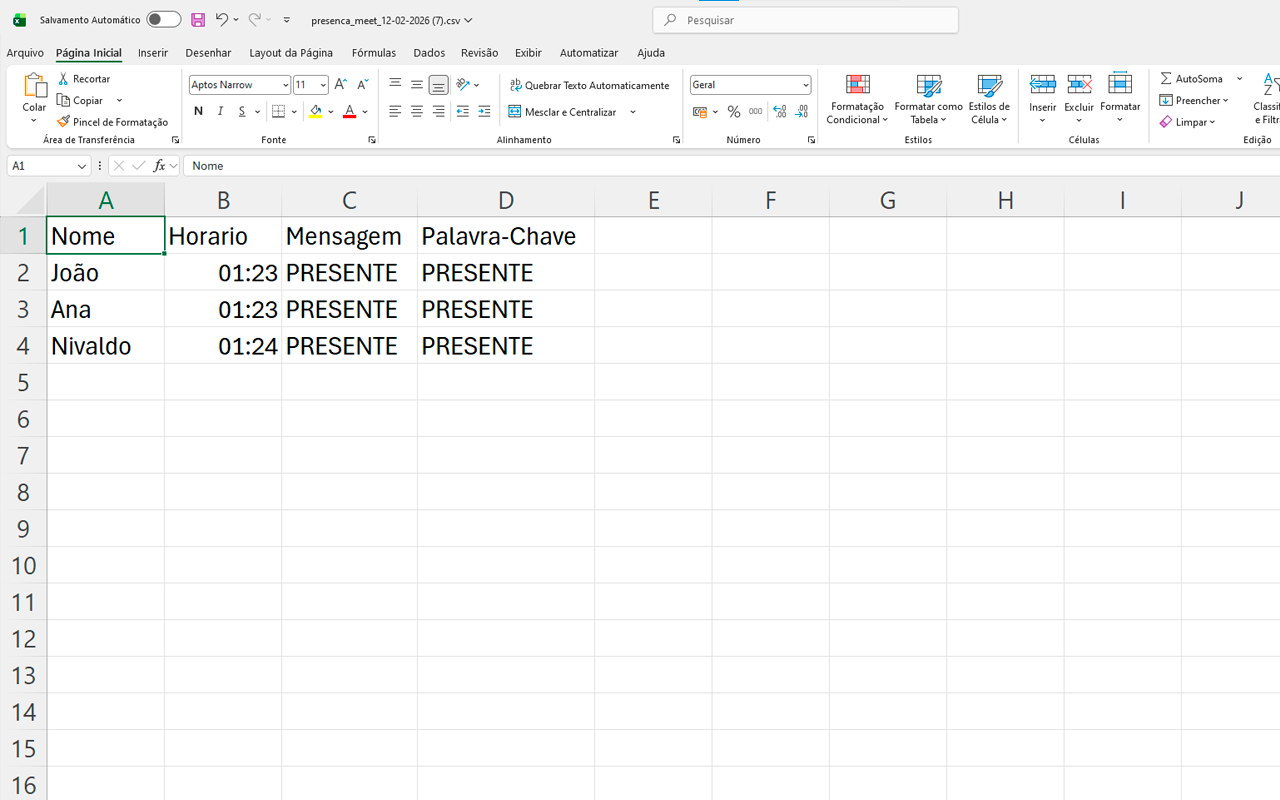Copy selection with Copiar
The height and width of the screenshot is (800, 1280).
[81, 100]
